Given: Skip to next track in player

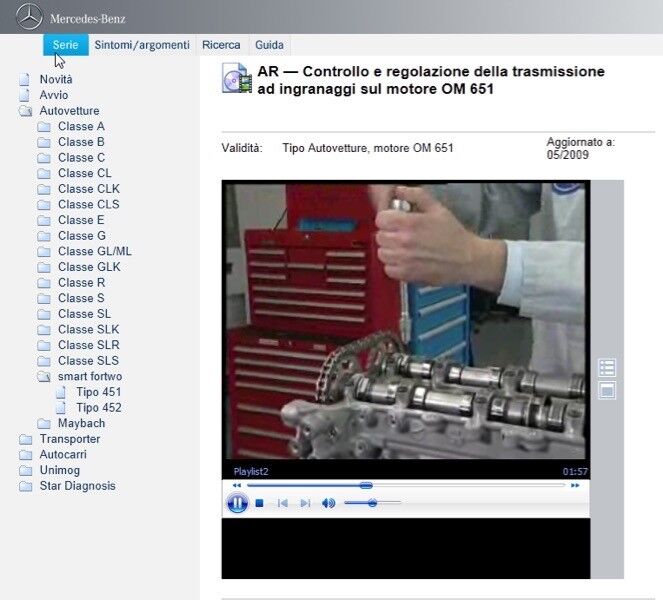Looking at the screenshot, I should (305, 503).
